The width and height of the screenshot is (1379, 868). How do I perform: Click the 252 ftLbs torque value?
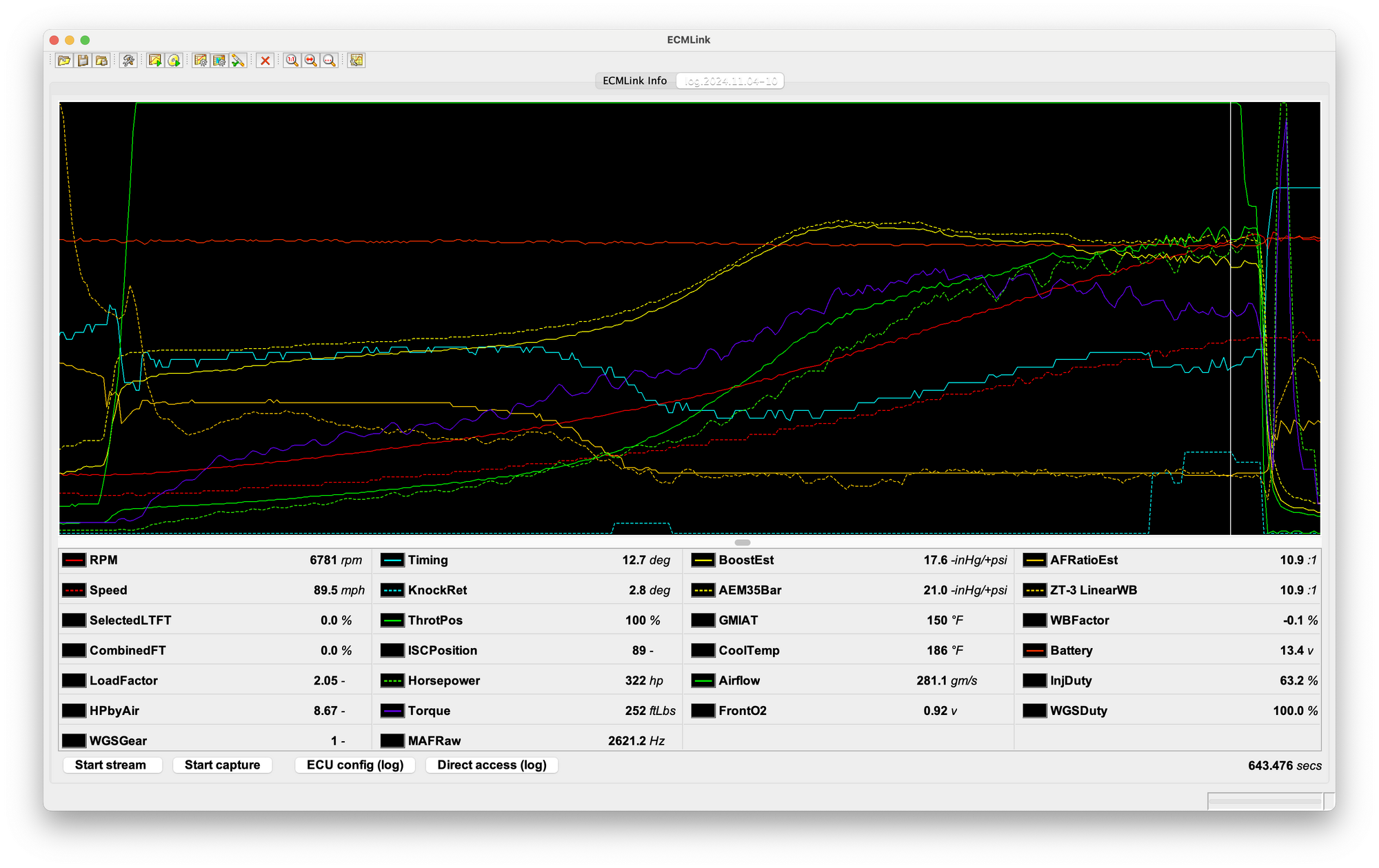click(650, 710)
